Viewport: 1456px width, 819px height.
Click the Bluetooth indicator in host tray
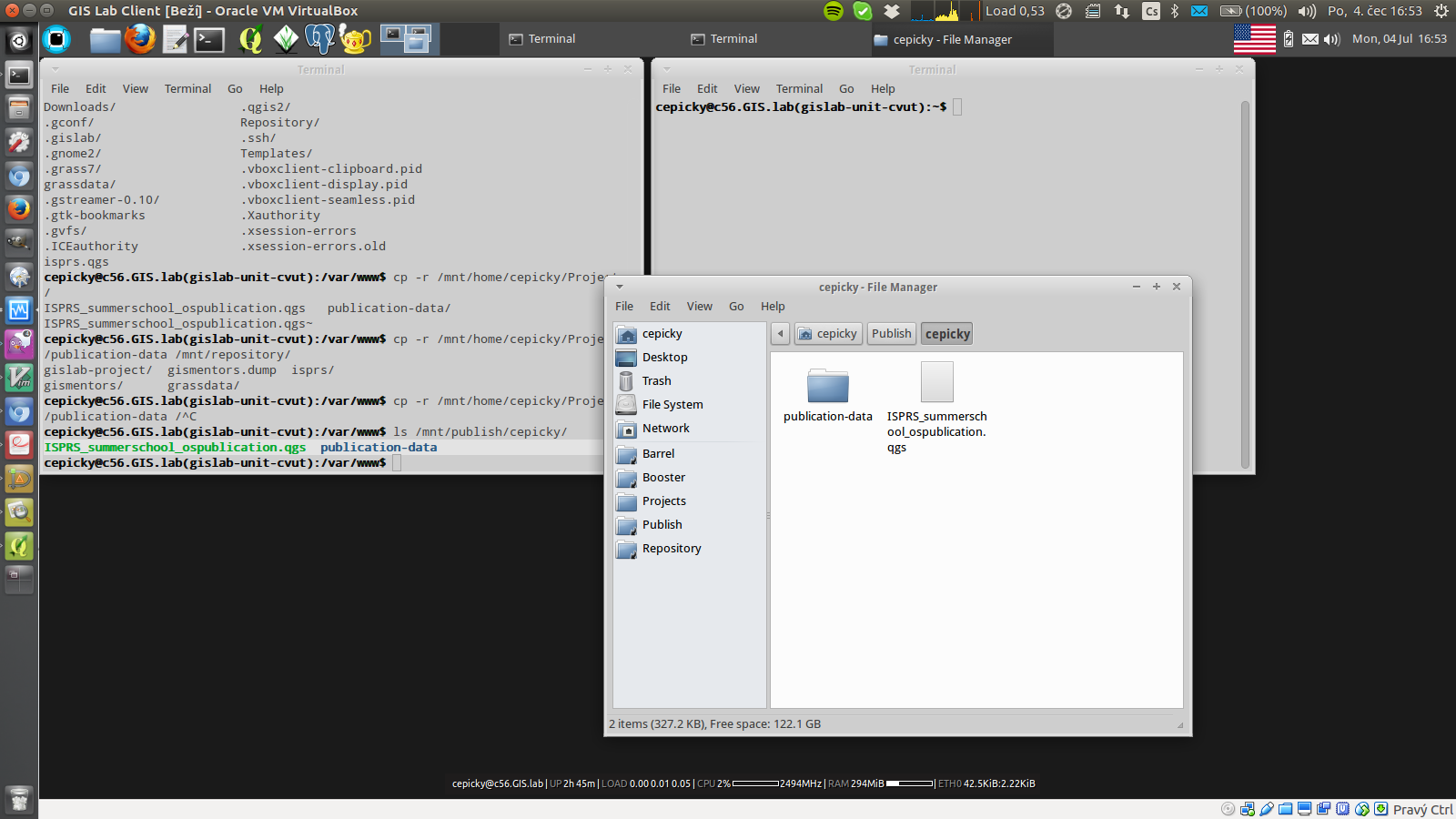click(1175, 11)
